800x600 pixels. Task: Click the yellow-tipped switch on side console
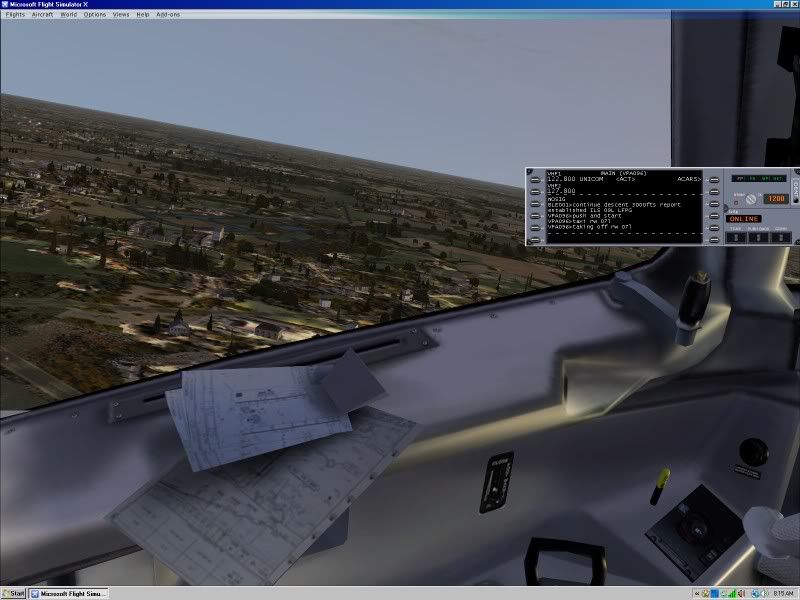click(662, 484)
